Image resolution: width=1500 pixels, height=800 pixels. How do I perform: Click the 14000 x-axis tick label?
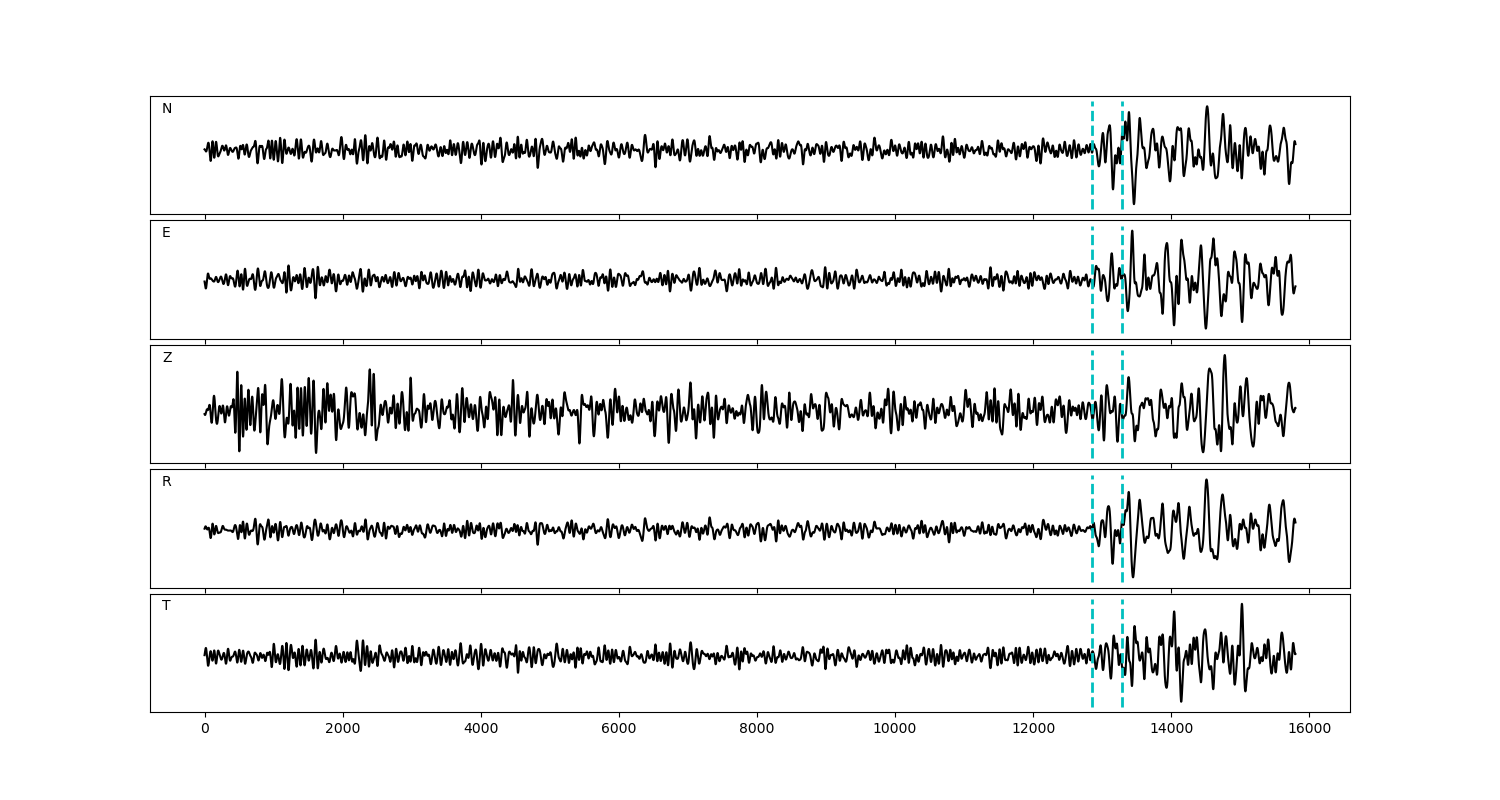(x=1171, y=730)
